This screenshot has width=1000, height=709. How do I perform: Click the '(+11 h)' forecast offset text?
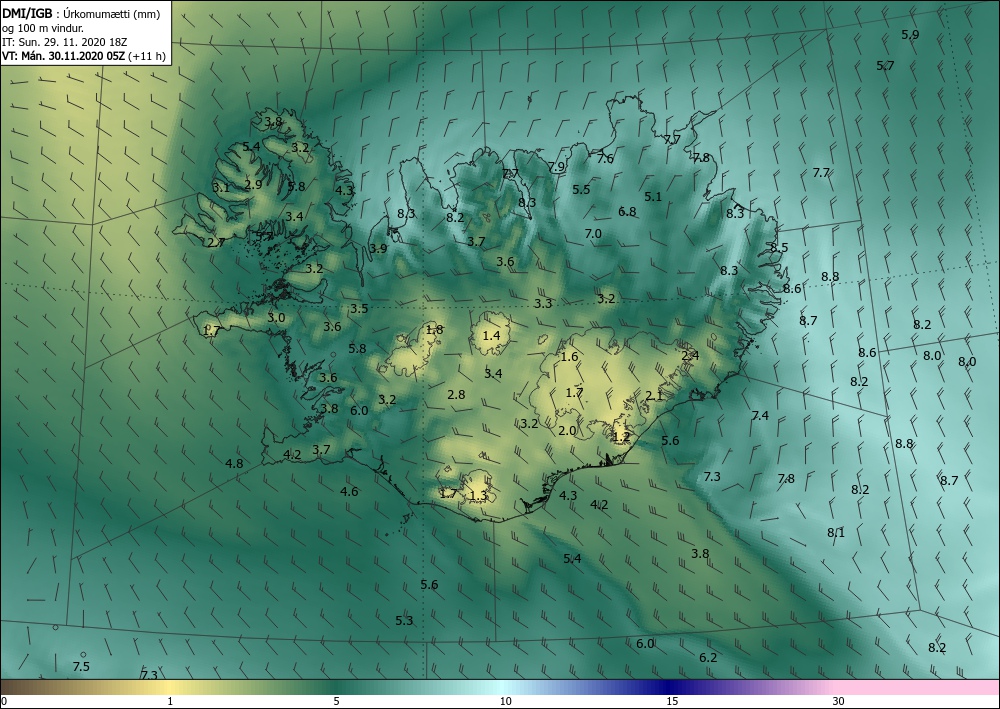pyautogui.click(x=147, y=56)
